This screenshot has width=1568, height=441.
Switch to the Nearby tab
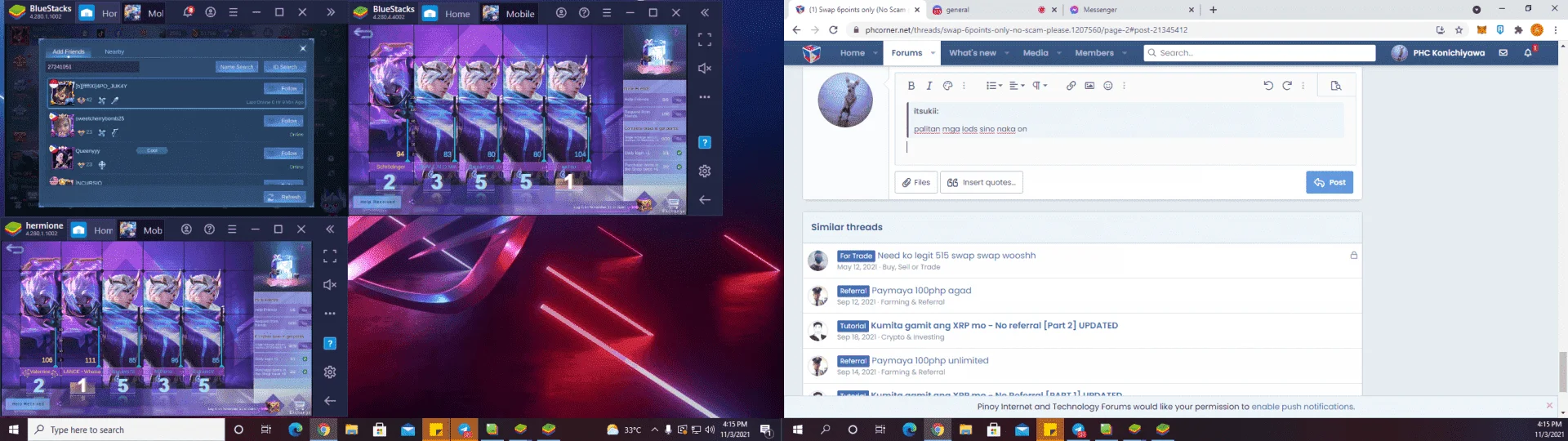pyautogui.click(x=114, y=51)
